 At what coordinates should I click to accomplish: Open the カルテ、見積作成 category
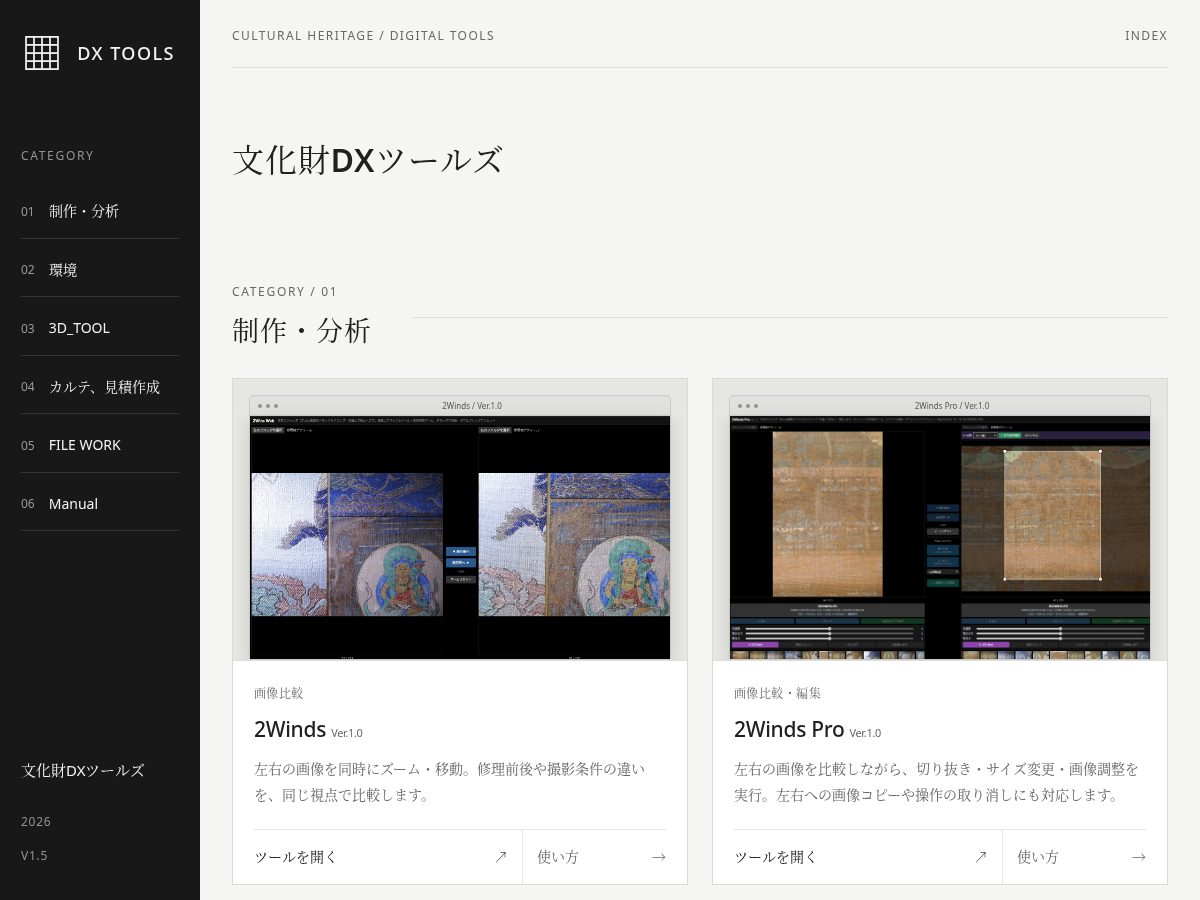pyautogui.click(x=100, y=386)
